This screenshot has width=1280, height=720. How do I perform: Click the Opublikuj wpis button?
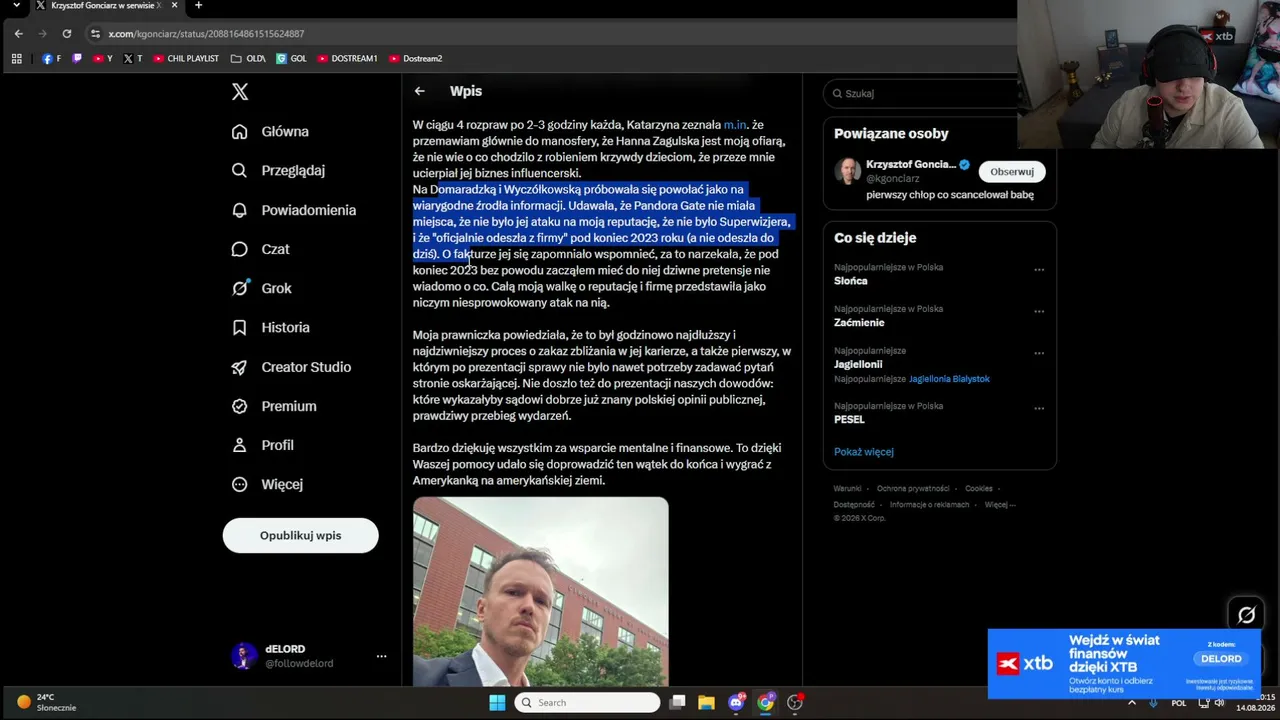[300, 535]
